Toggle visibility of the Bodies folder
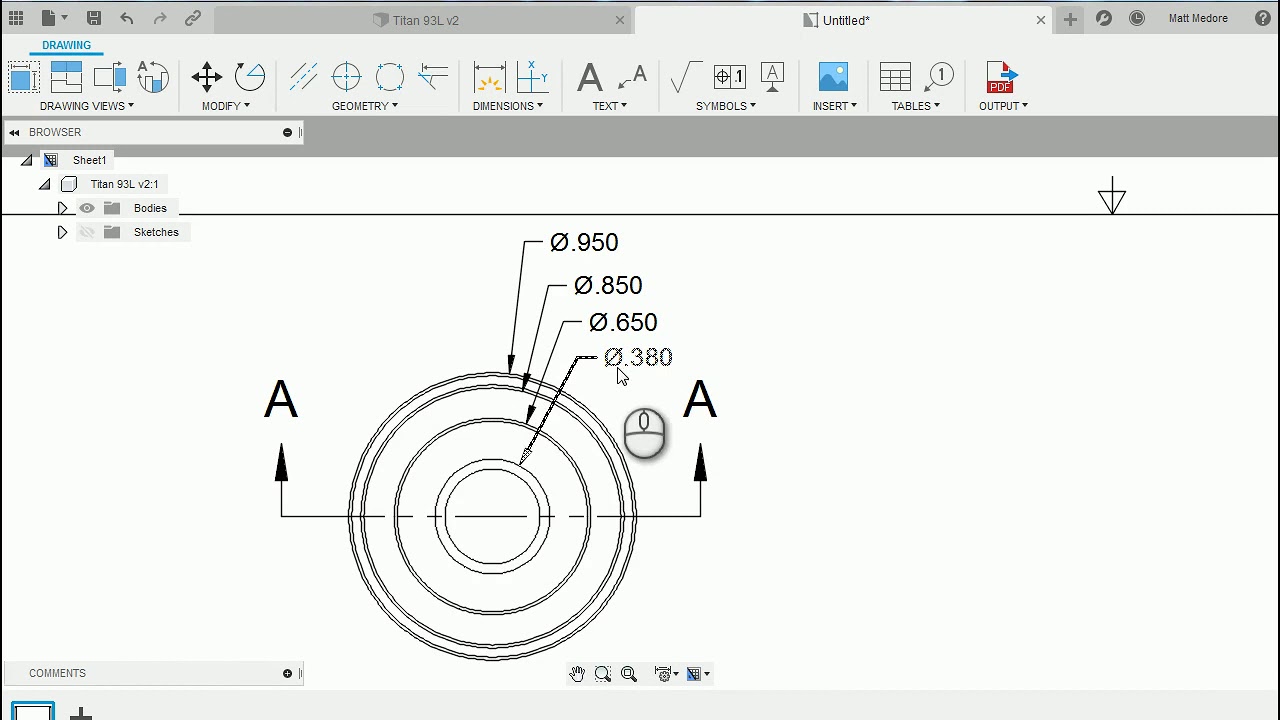Screen dimensions: 1280x720 (87, 208)
